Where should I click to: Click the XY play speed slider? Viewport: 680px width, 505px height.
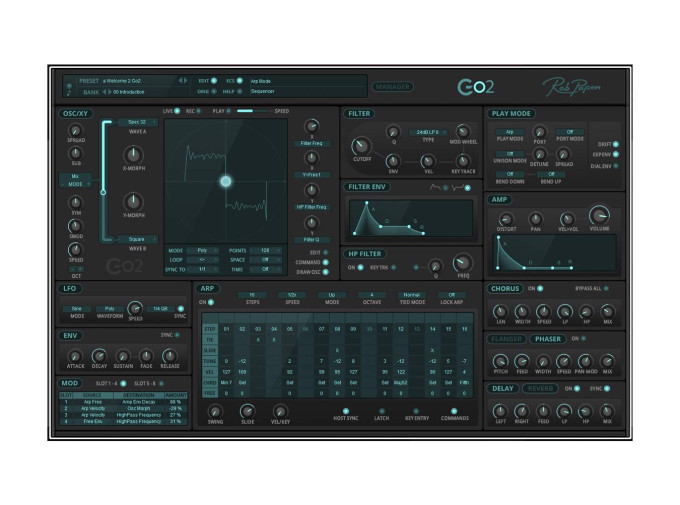point(252,112)
